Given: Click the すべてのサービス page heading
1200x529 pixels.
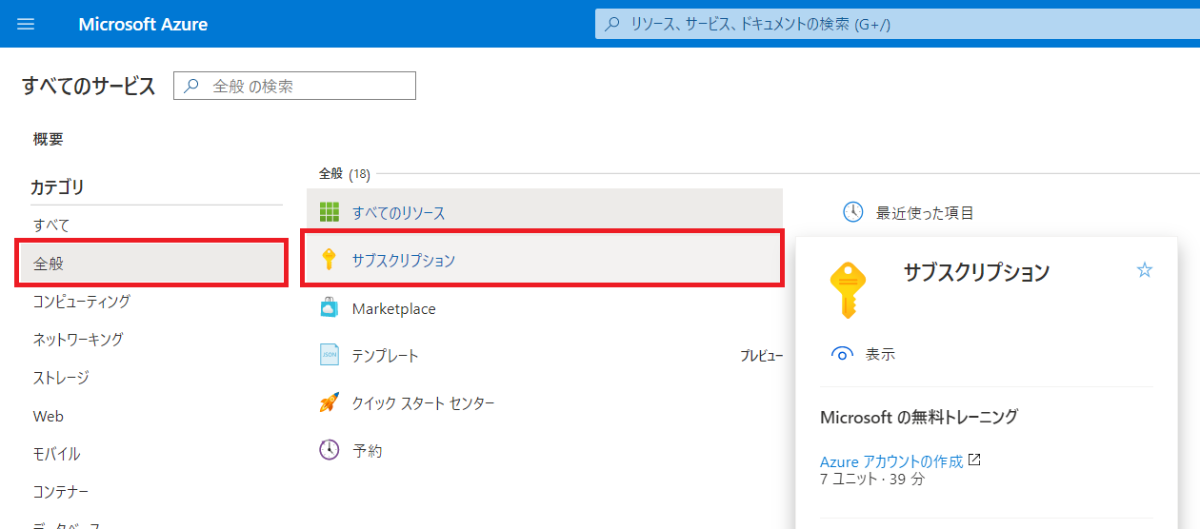Looking at the screenshot, I should (89, 86).
